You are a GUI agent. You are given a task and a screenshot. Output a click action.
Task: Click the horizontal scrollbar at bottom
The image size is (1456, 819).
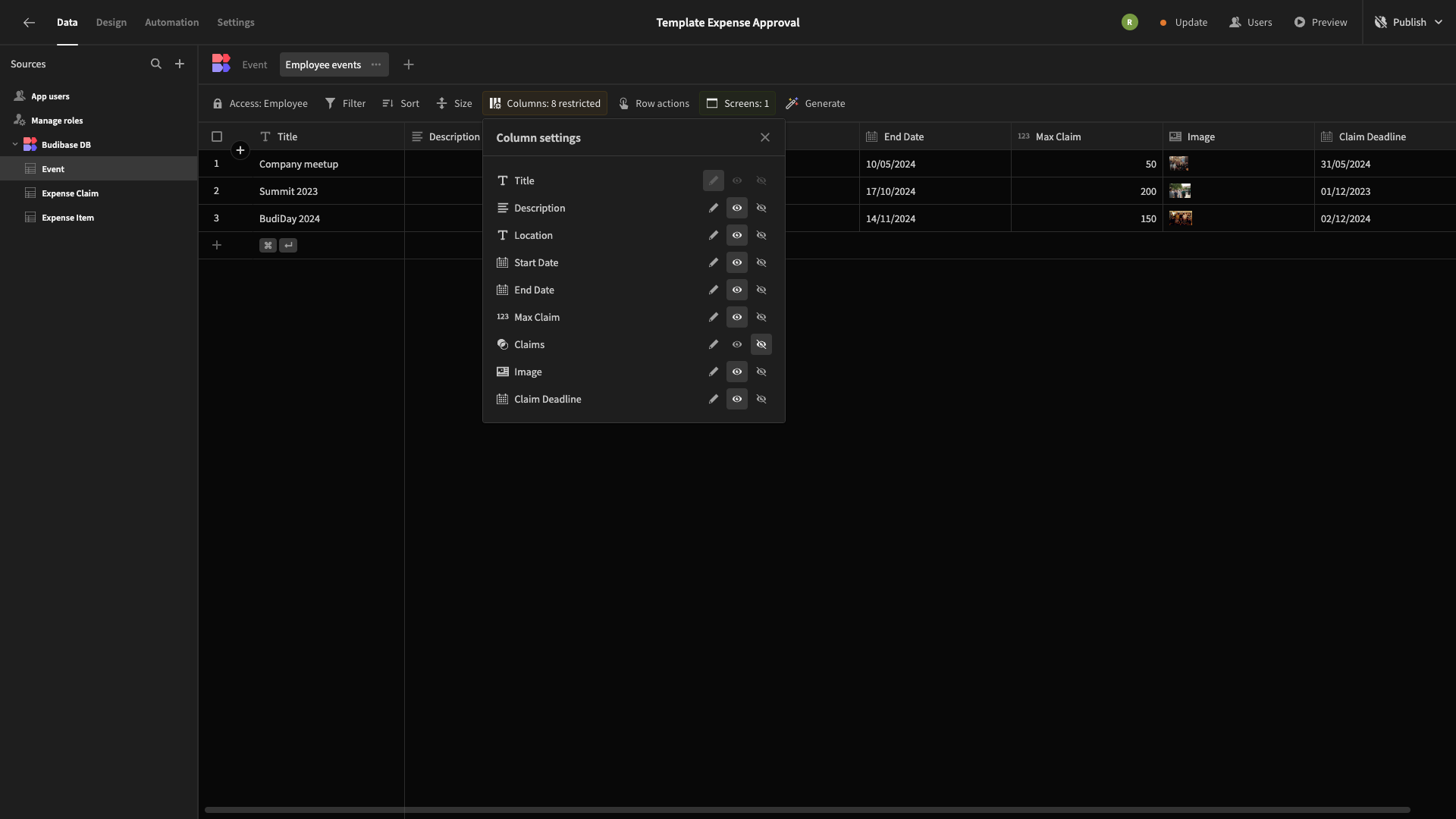[808, 810]
